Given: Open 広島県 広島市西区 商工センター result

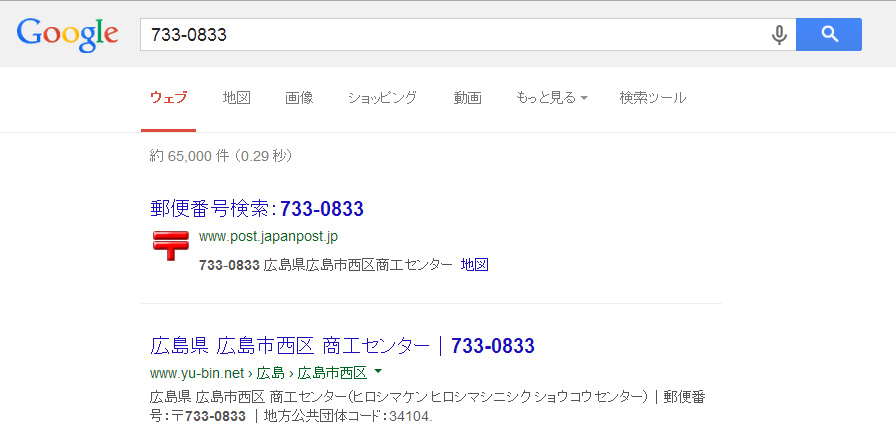Looking at the screenshot, I should [342, 346].
